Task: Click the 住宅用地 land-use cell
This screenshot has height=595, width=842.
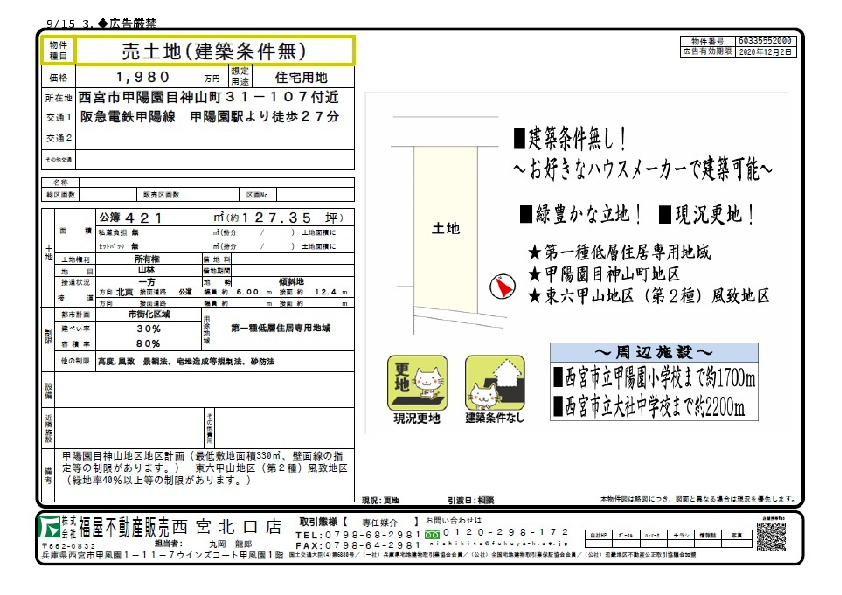Action: [x=302, y=77]
